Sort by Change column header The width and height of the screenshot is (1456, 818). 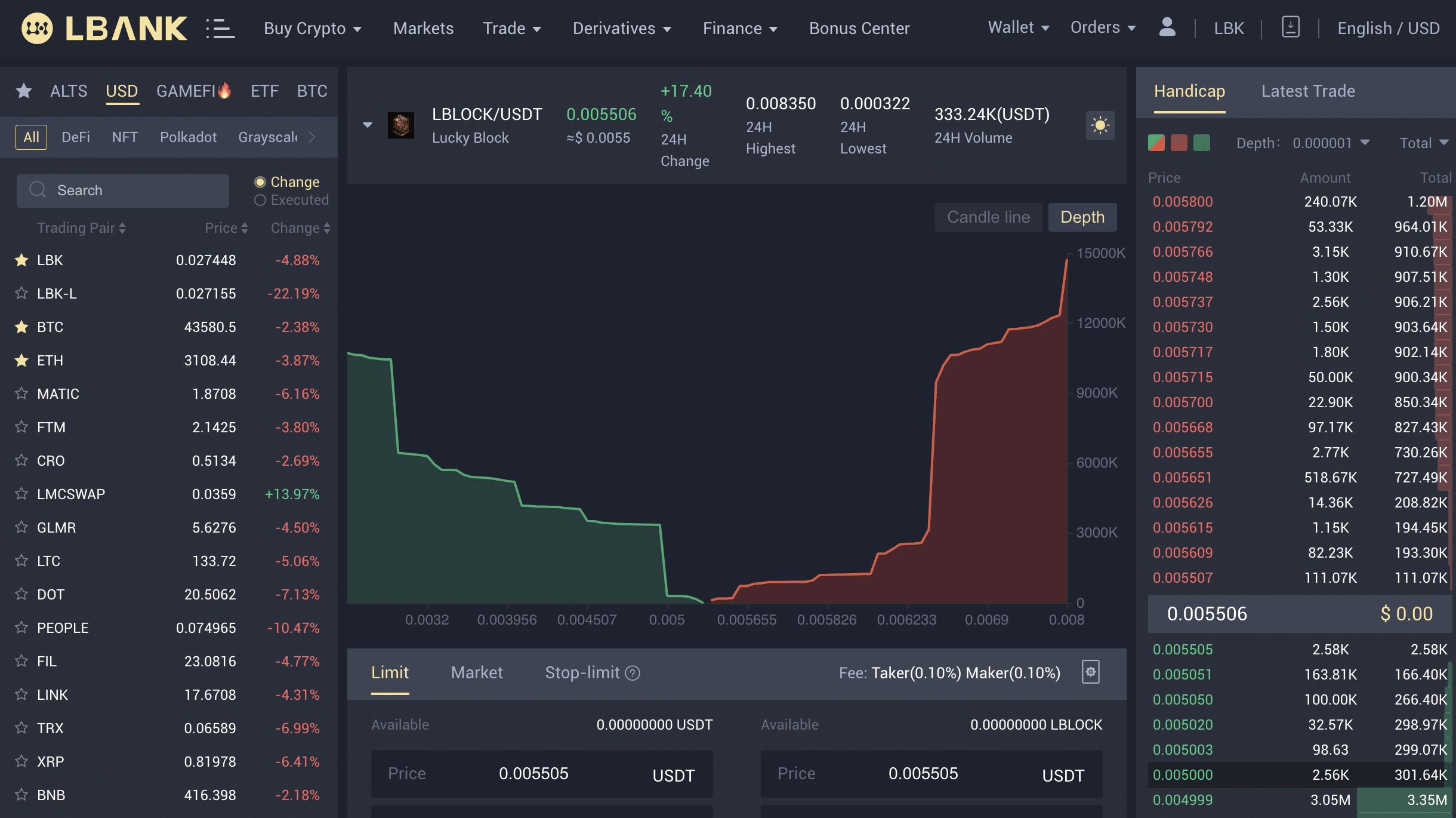300,227
